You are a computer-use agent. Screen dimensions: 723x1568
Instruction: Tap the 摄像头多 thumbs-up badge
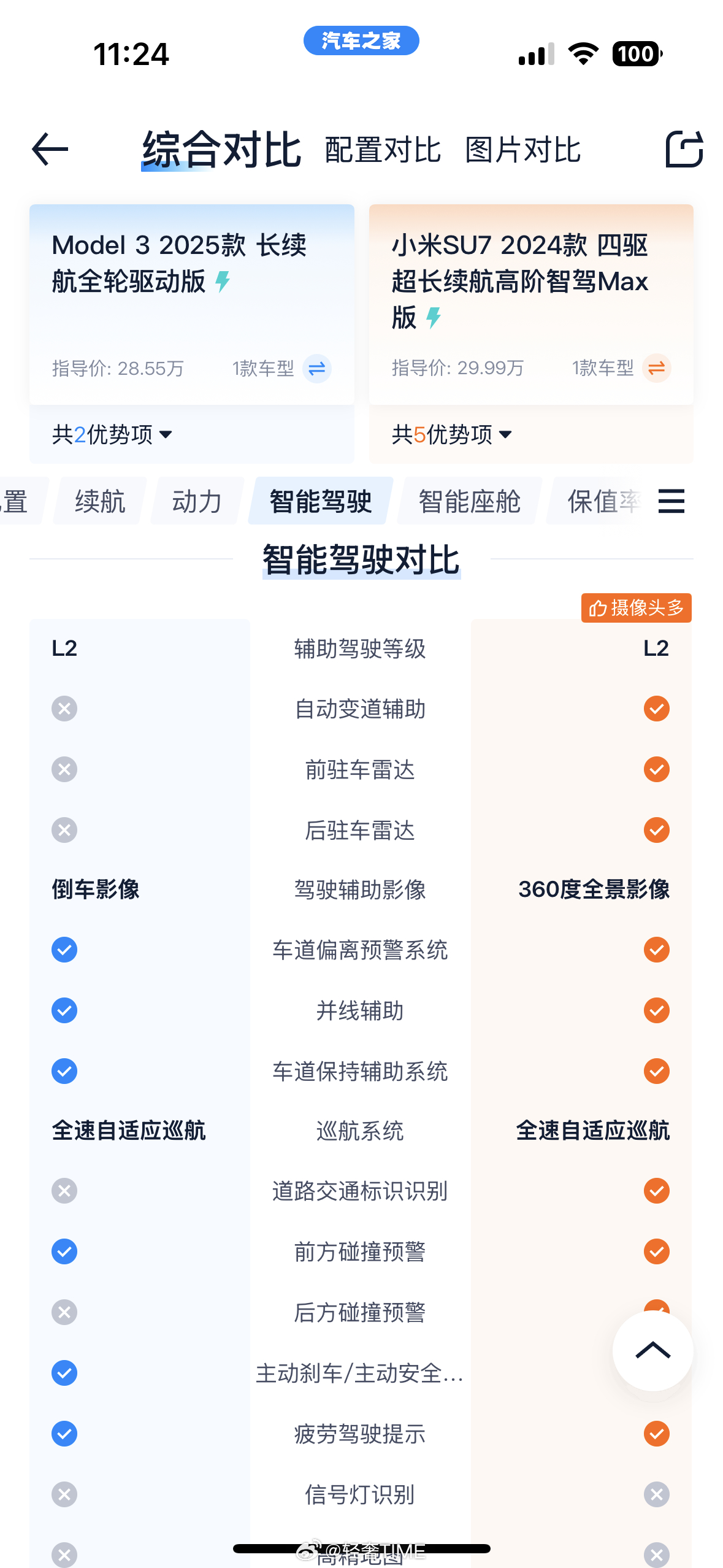pos(637,608)
